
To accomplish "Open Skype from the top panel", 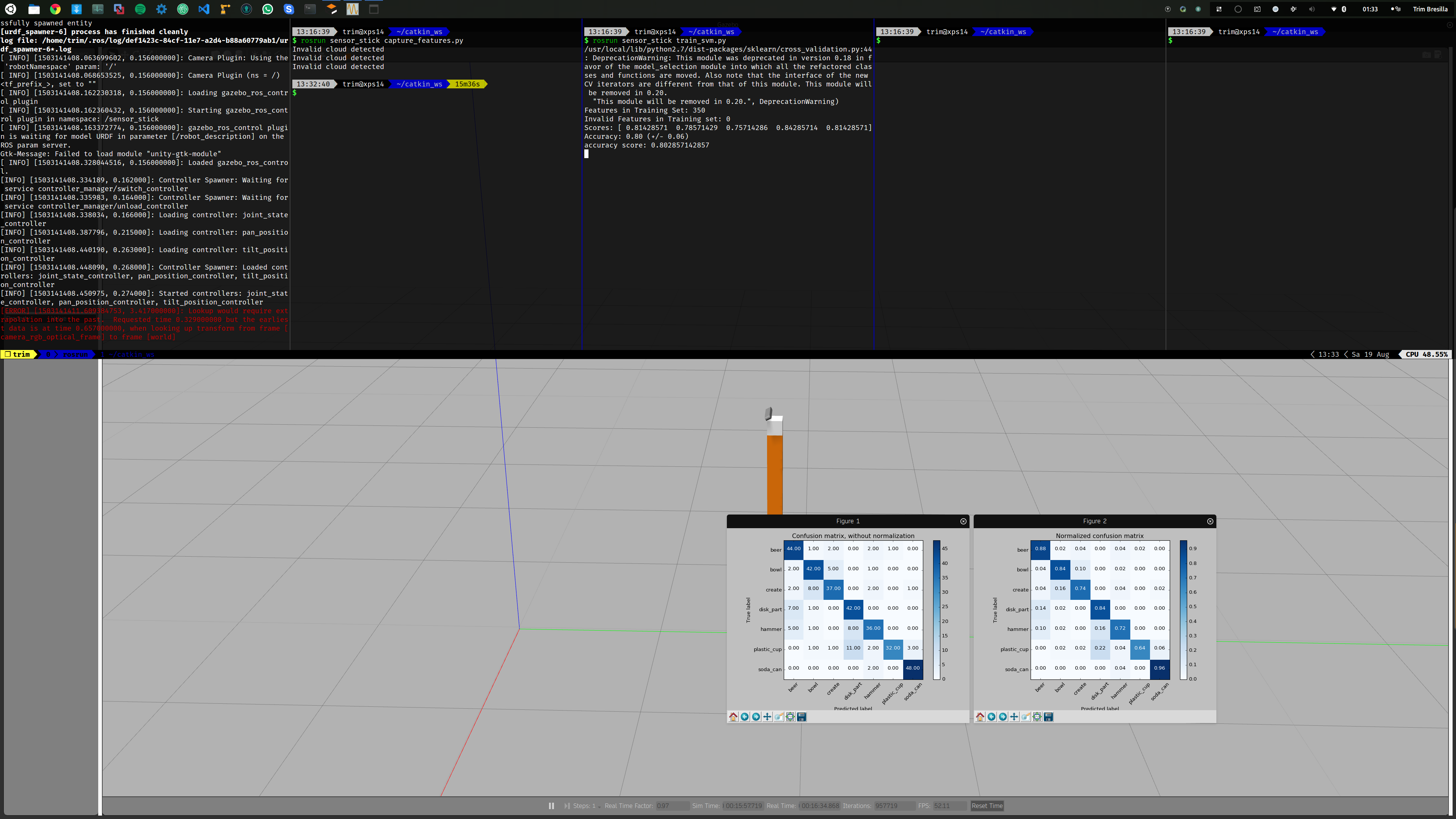I will pos(289,9).
